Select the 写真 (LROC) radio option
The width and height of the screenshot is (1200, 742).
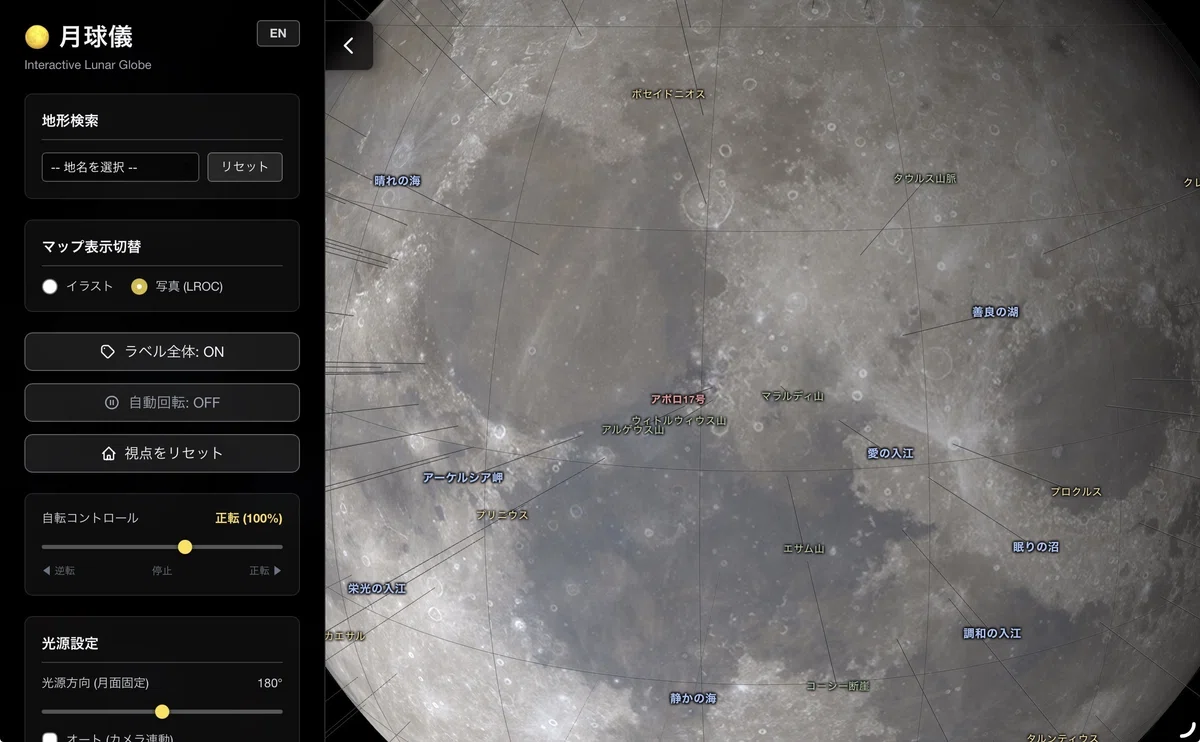139,287
